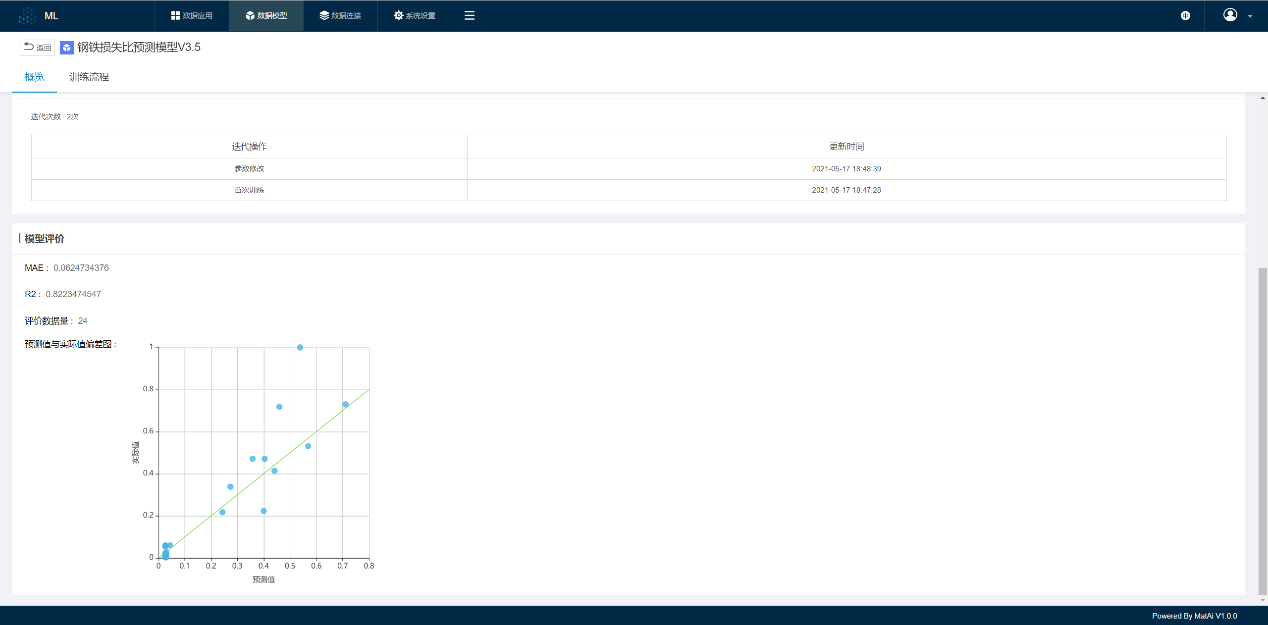
Task: Click the 返回 back button
Action: click(x=37, y=47)
